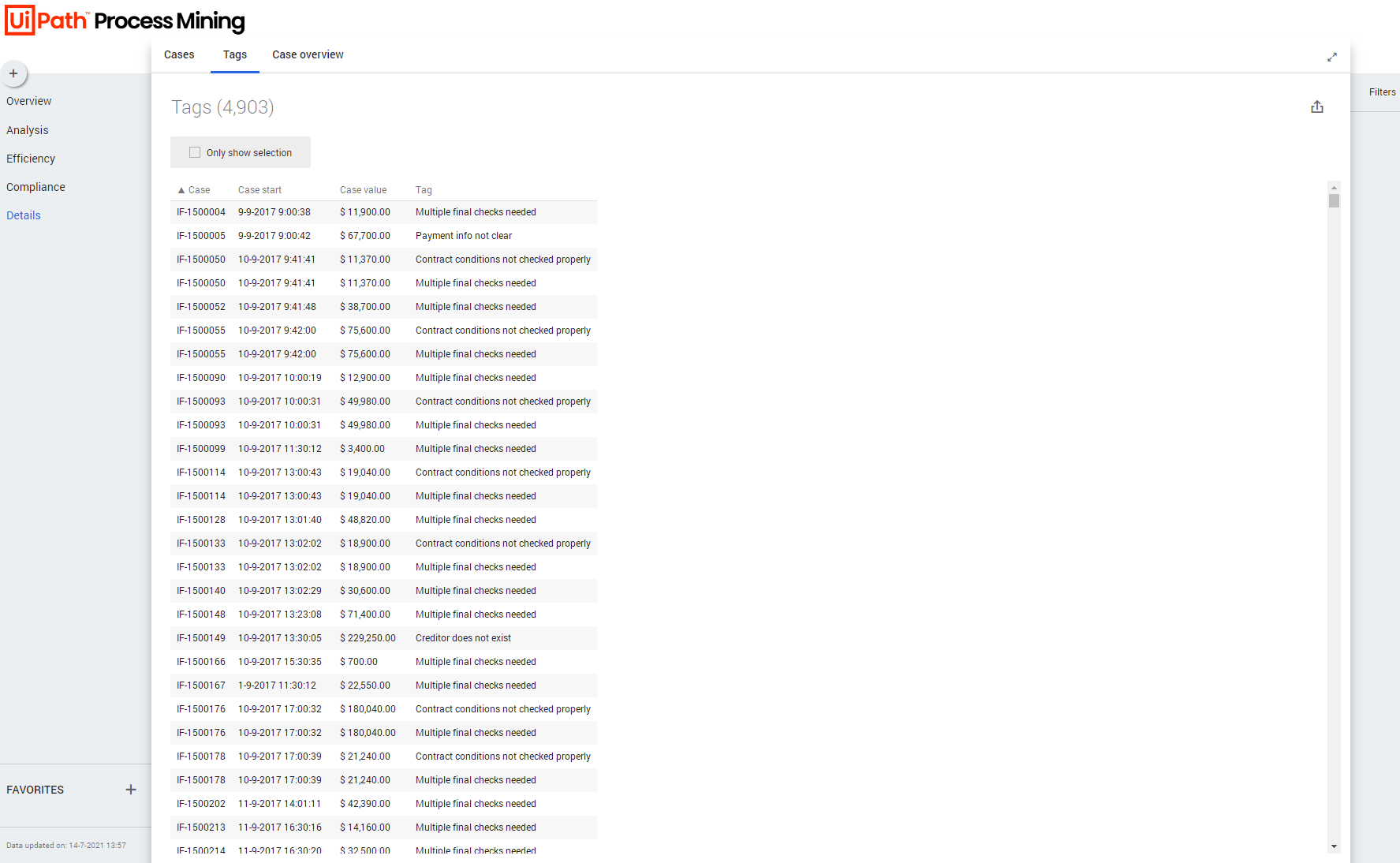Open the Filters panel
This screenshot has width=1400, height=863.
pyautogui.click(x=1381, y=92)
